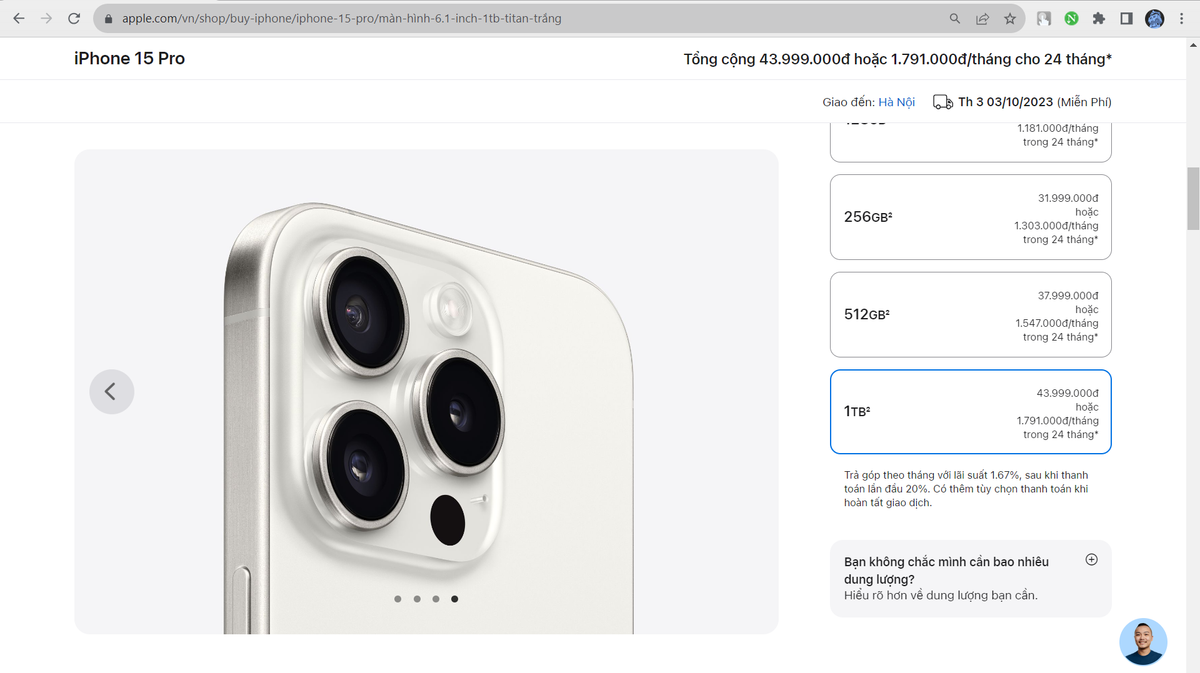Expand the storage capacity help panel
Viewport: 1200px width, 673px height.
[x=1091, y=560]
